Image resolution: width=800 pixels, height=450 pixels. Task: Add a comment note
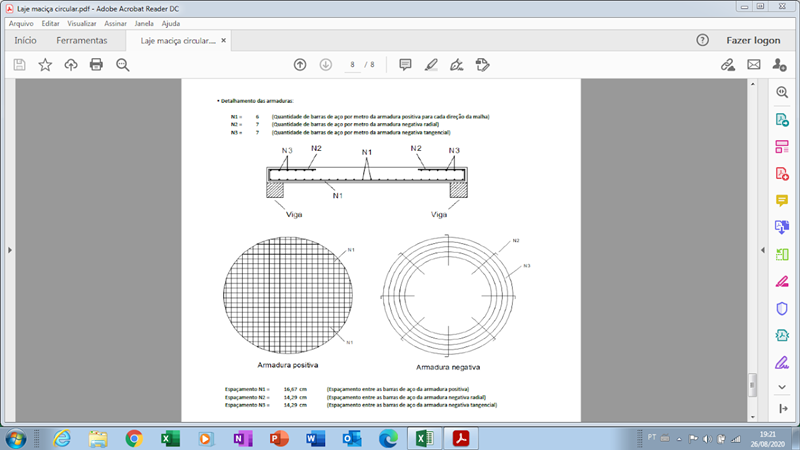[x=405, y=65]
